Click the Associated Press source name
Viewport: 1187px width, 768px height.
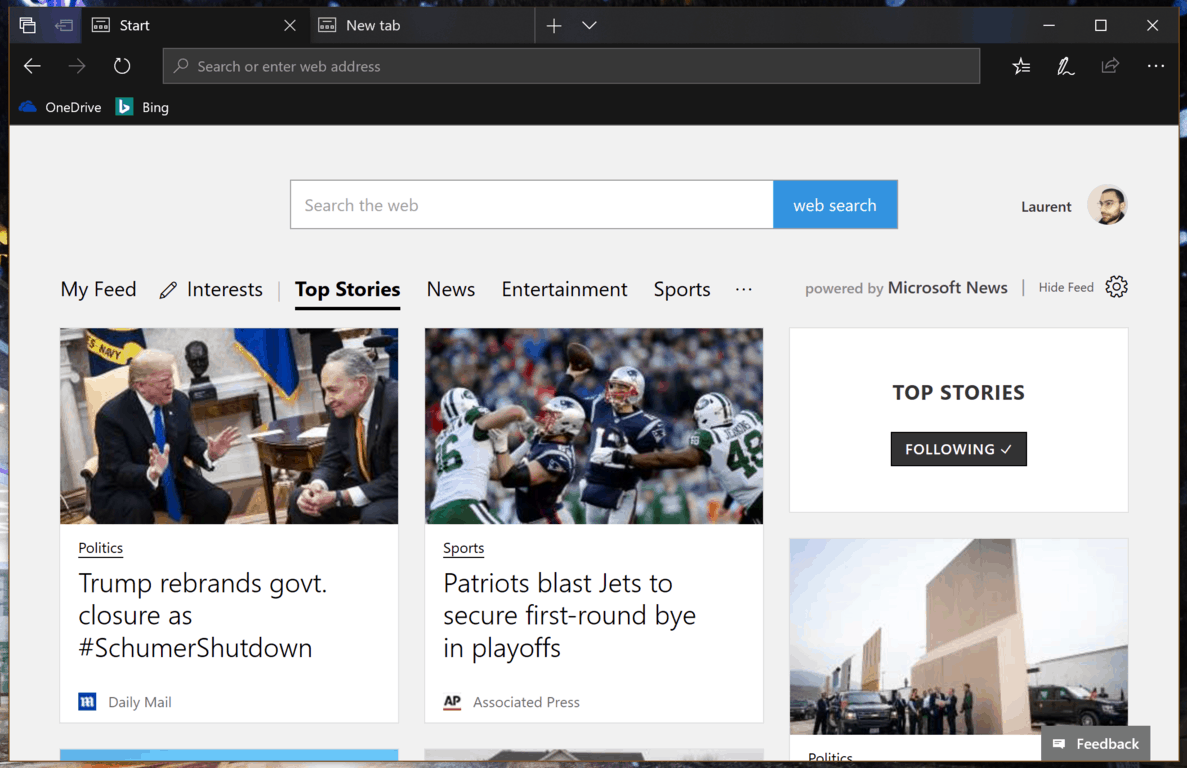pyautogui.click(x=527, y=702)
